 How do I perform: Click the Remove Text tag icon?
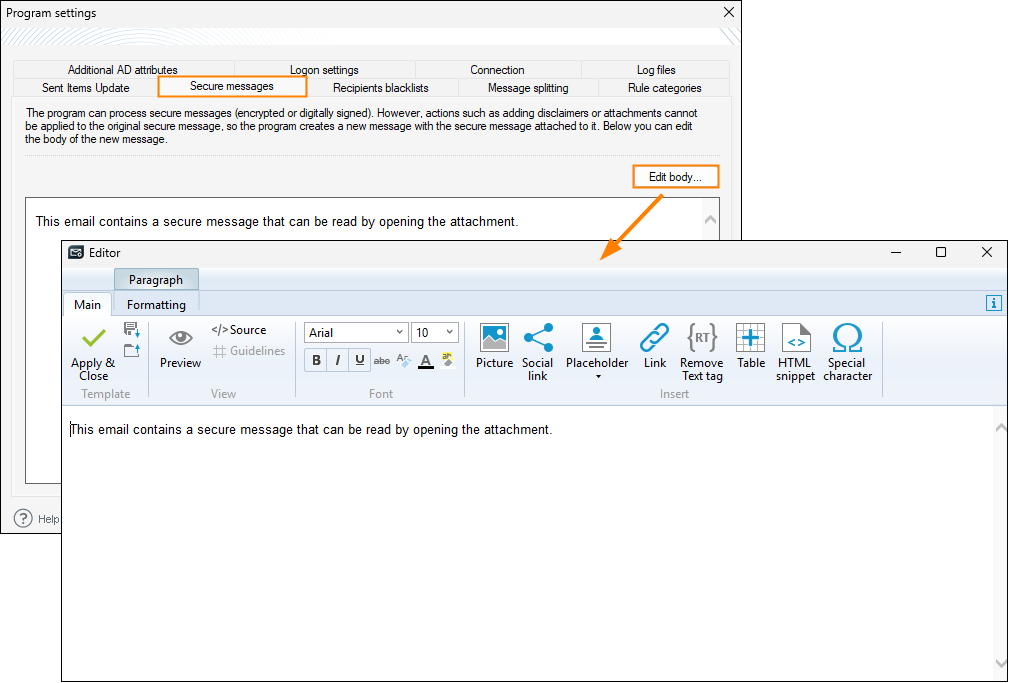[701, 338]
